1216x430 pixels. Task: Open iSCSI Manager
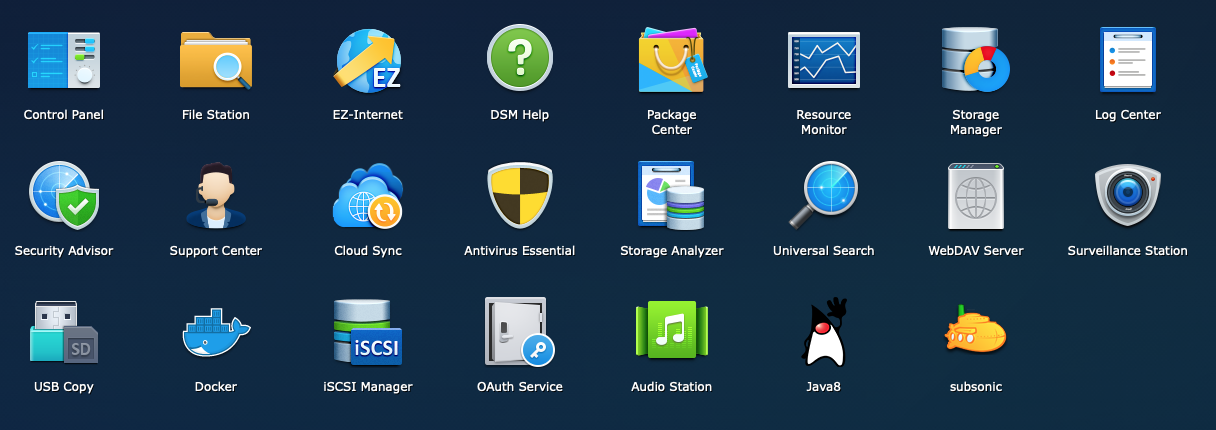pyautogui.click(x=368, y=332)
